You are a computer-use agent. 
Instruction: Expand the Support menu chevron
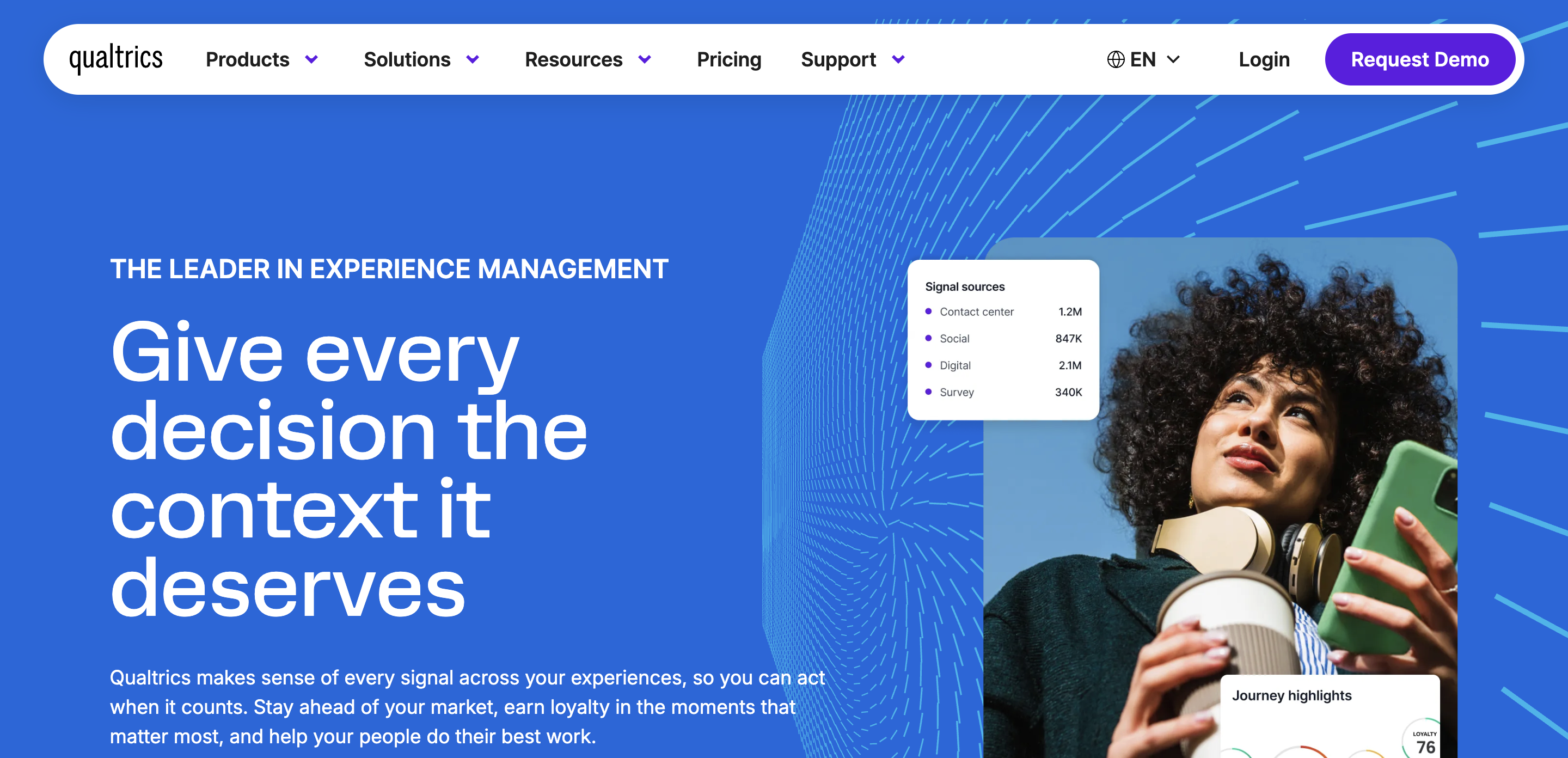tap(898, 60)
